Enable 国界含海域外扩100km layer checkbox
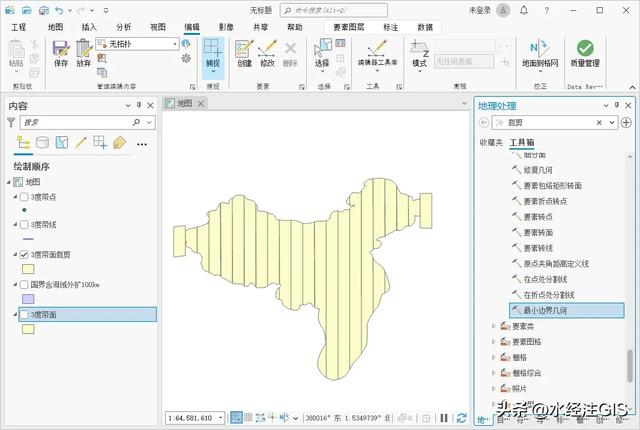Viewport: 640px width, 430px height. click(24, 284)
